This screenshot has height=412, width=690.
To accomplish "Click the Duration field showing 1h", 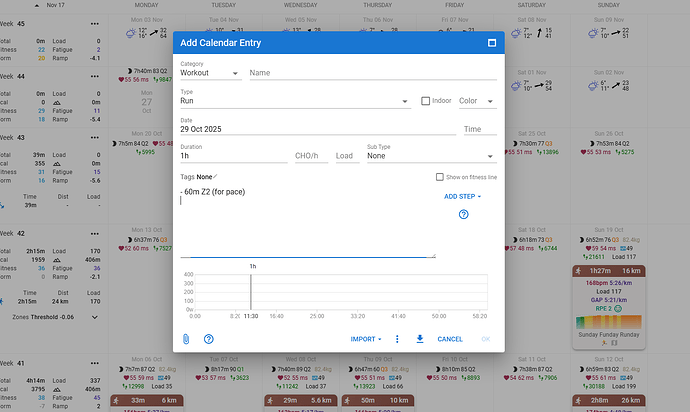I will (232, 156).
